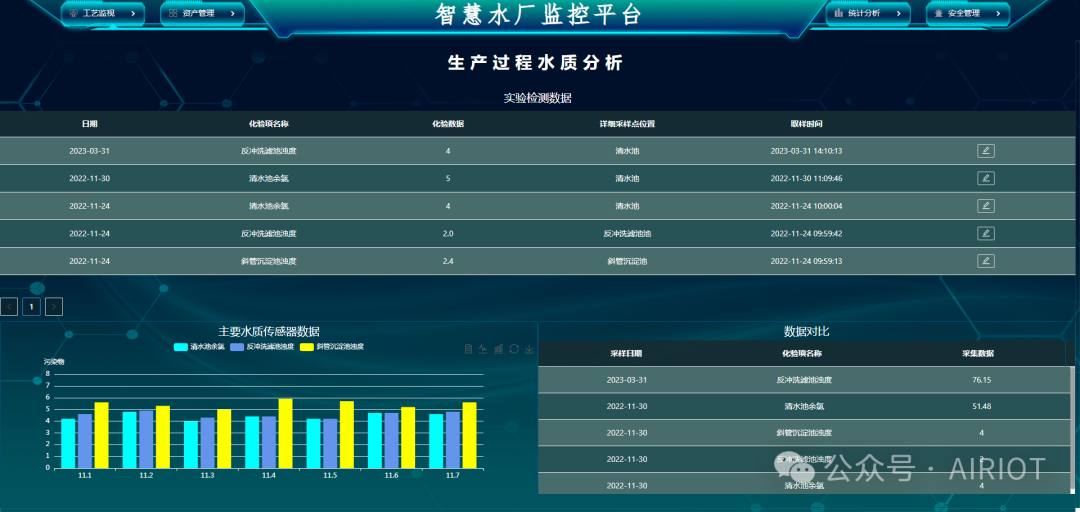The height and width of the screenshot is (512, 1080).
Task: Edit the 斜管沉淀池浊度 record row
Action: point(985,261)
